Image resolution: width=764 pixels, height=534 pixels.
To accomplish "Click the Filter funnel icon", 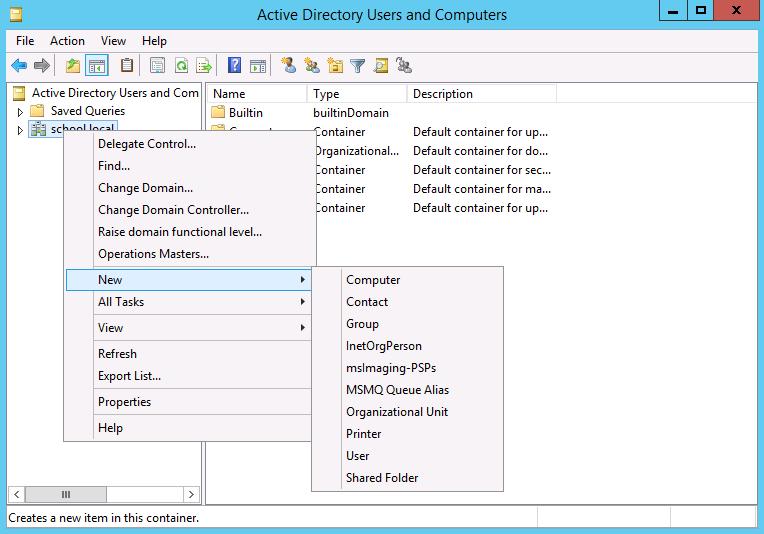I will (358, 65).
